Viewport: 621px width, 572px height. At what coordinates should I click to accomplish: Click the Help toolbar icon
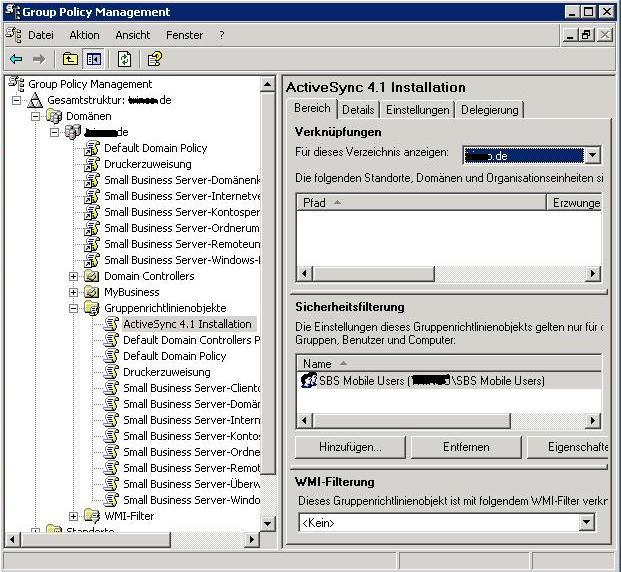click(154, 59)
